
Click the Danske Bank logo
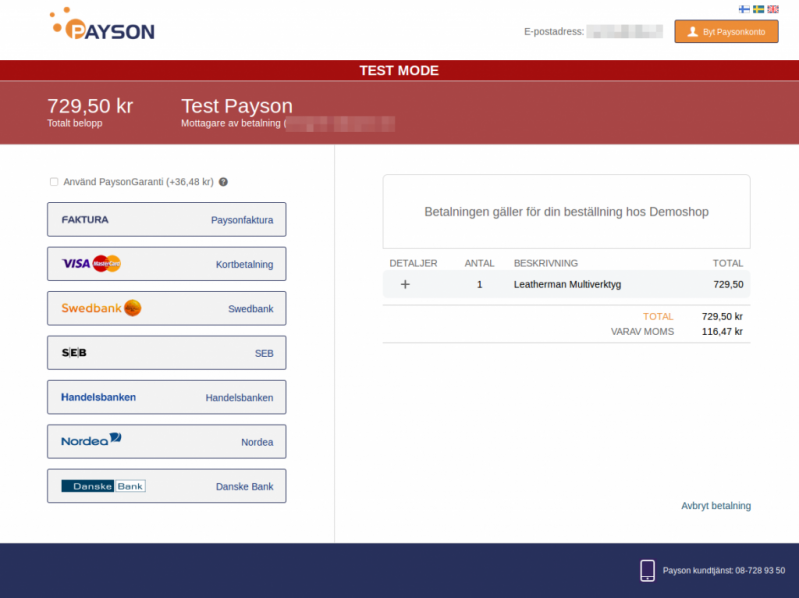click(x=103, y=486)
